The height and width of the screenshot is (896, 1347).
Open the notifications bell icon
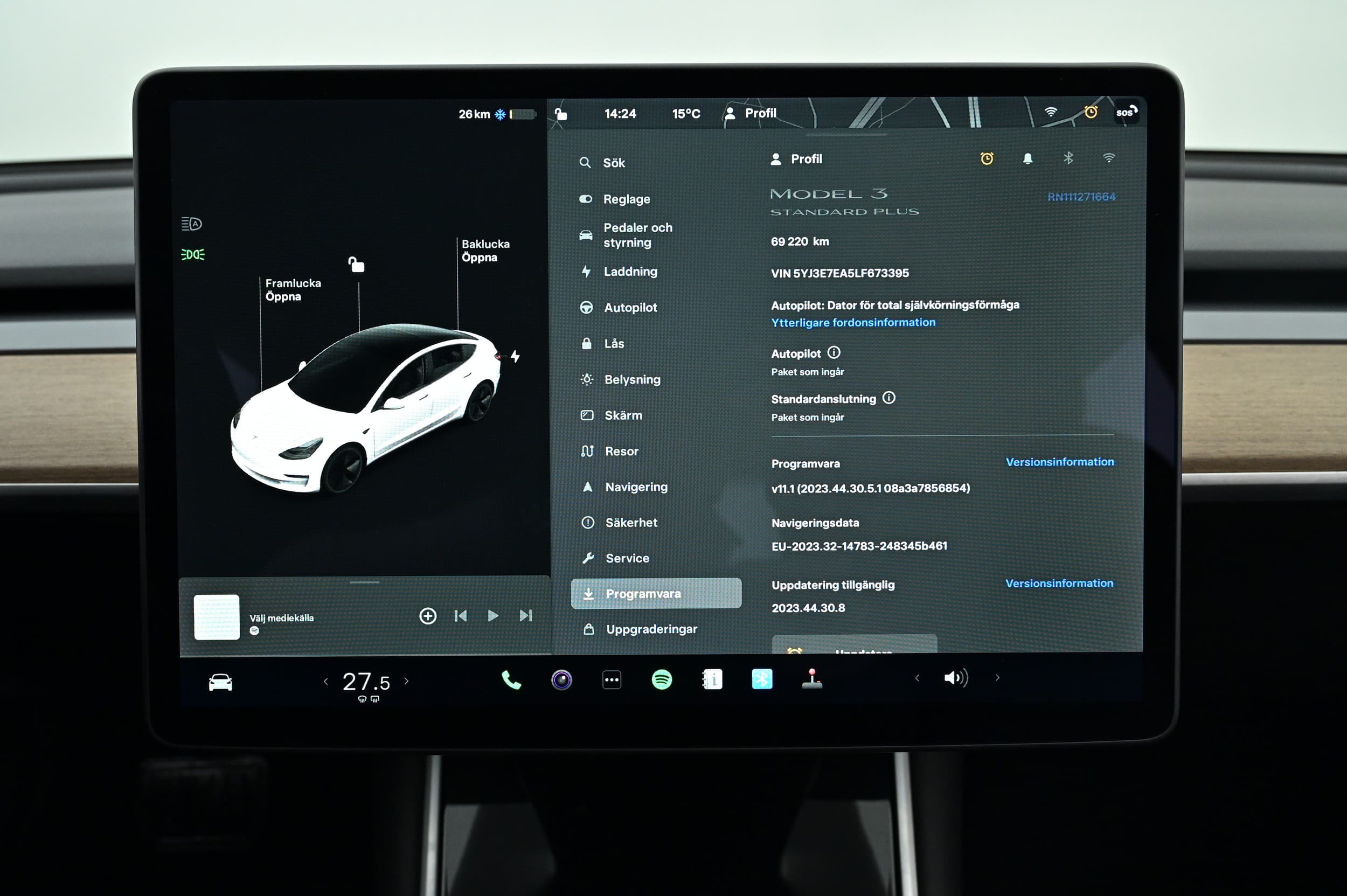(x=1027, y=158)
